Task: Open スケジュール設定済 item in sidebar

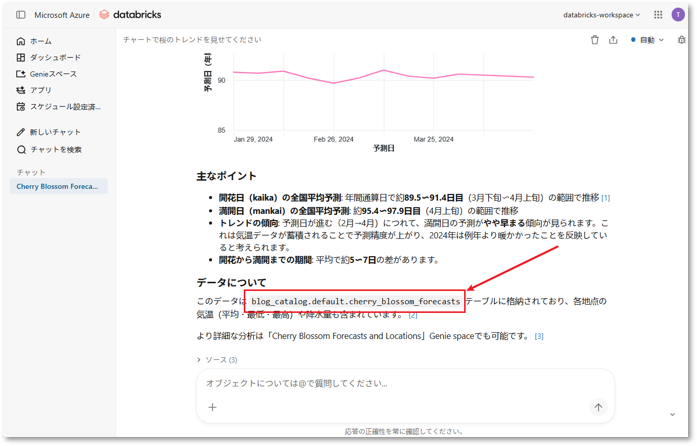Action: pyautogui.click(x=58, y=107)
